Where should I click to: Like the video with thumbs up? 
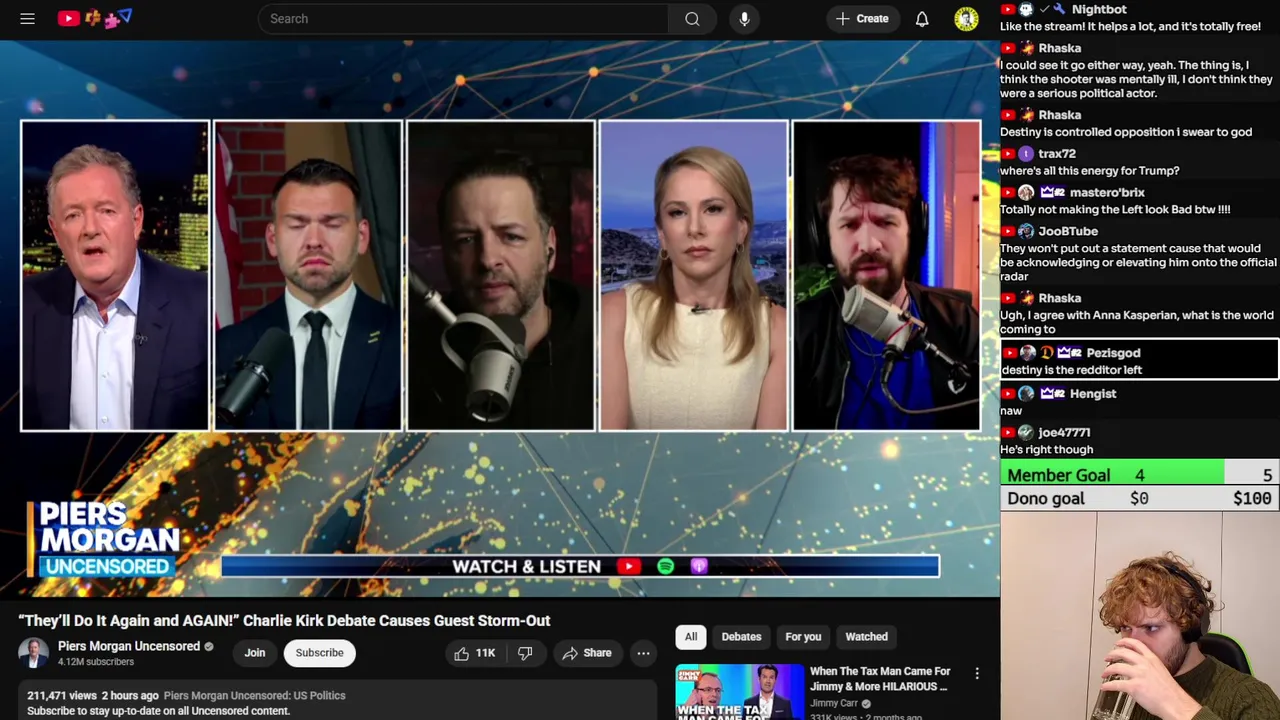(473, 653)
